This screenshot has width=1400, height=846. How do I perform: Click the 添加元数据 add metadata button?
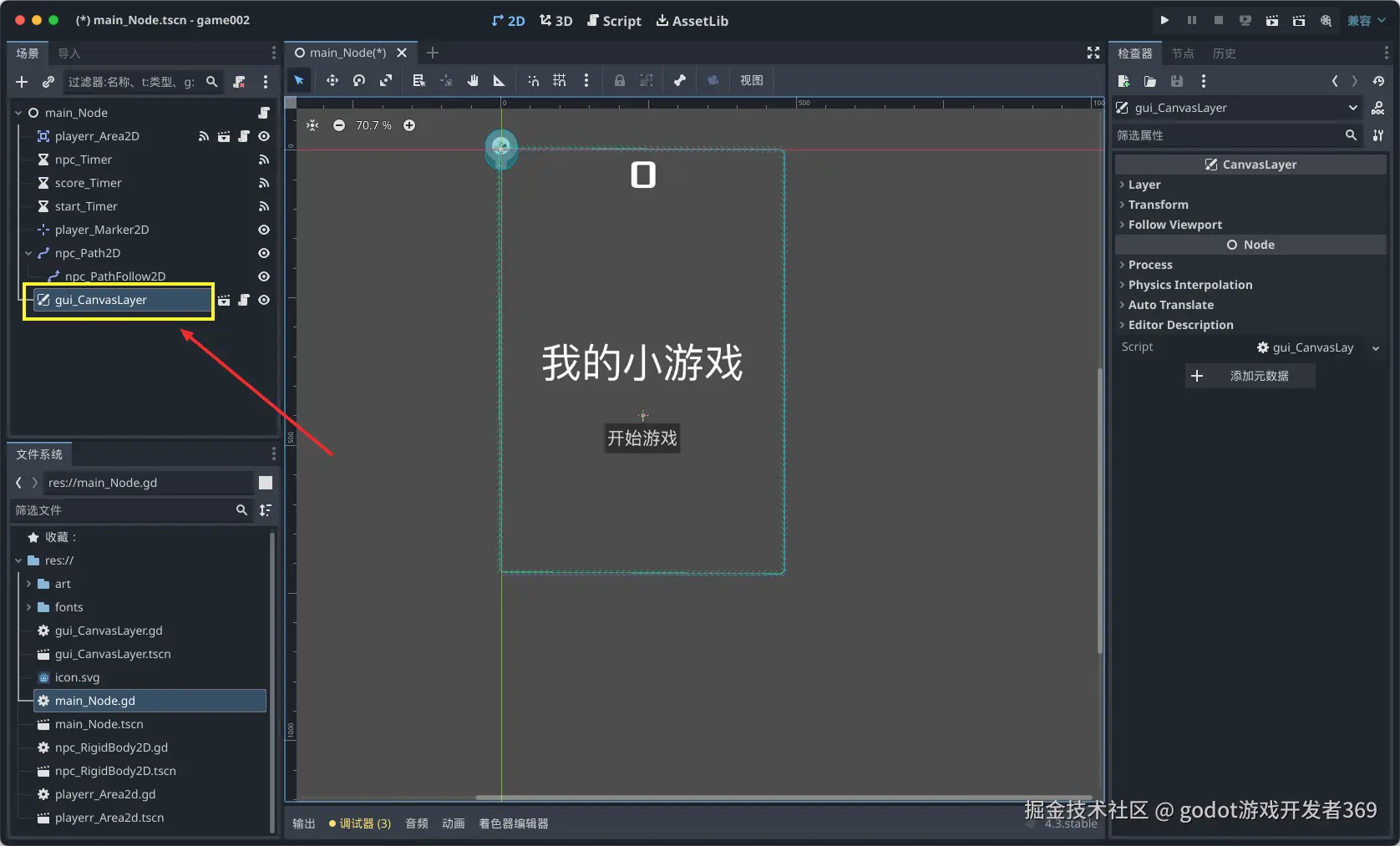pos(1250,376)
